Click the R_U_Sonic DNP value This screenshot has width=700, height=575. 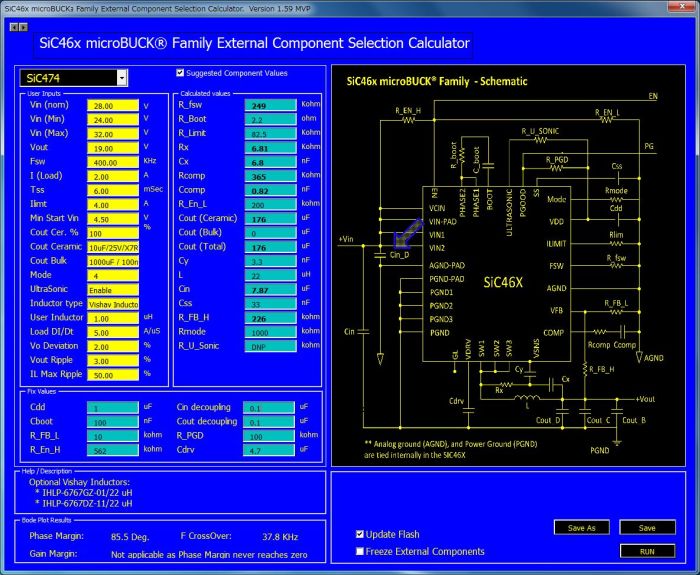pos(271,346)
